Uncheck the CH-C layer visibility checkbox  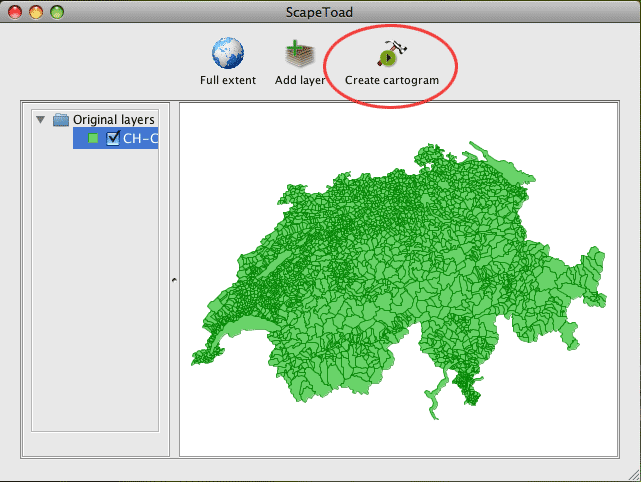click(x=113, y=138)
